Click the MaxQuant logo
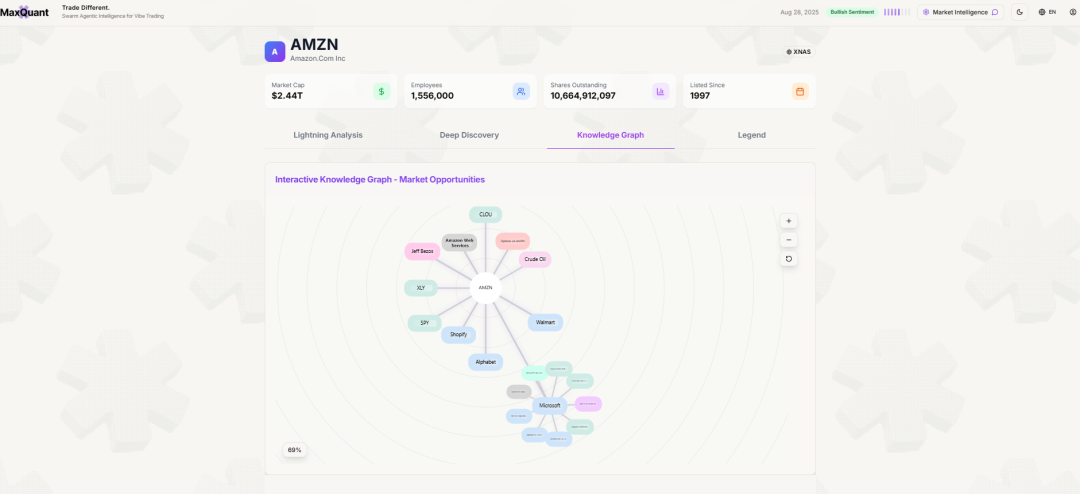Screen dimensions: 1080x494 coord(24,12)
